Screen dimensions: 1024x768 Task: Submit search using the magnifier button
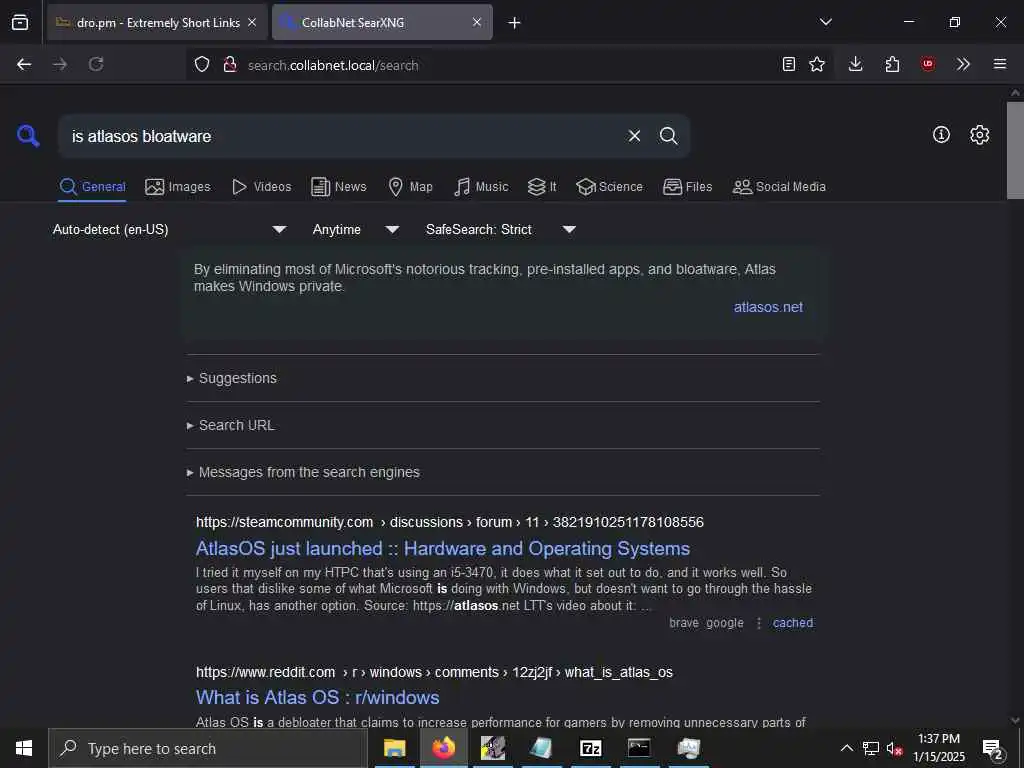point(668,136)
